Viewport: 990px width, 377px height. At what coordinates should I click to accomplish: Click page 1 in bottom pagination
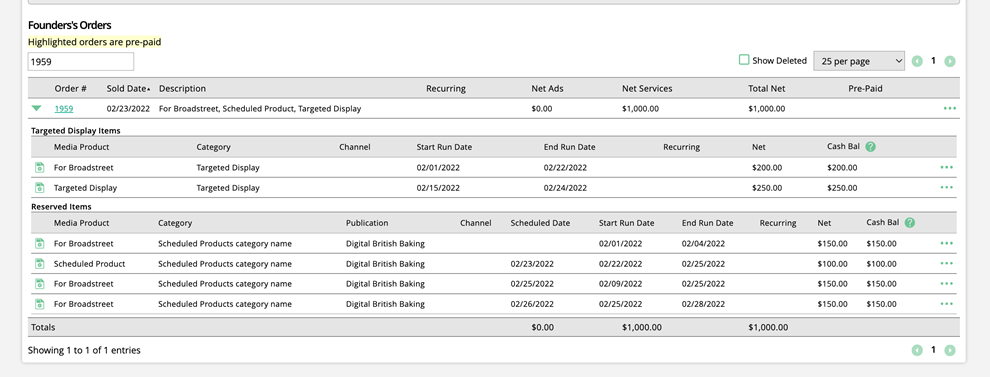[933, 350]
